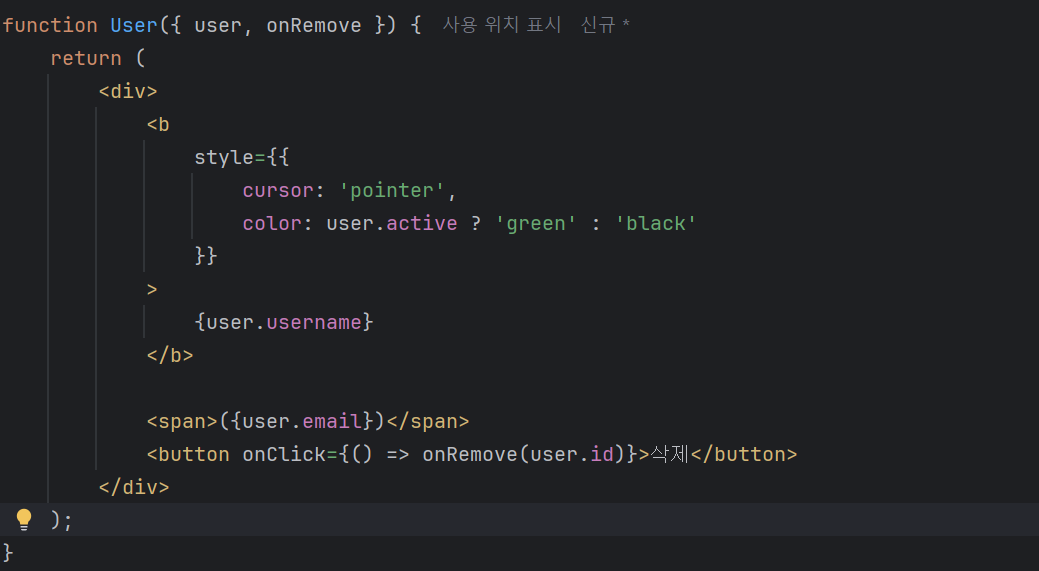
Task: Click the 'active' property in user.active
Action: pyautogui.click(x=422, y=224)
